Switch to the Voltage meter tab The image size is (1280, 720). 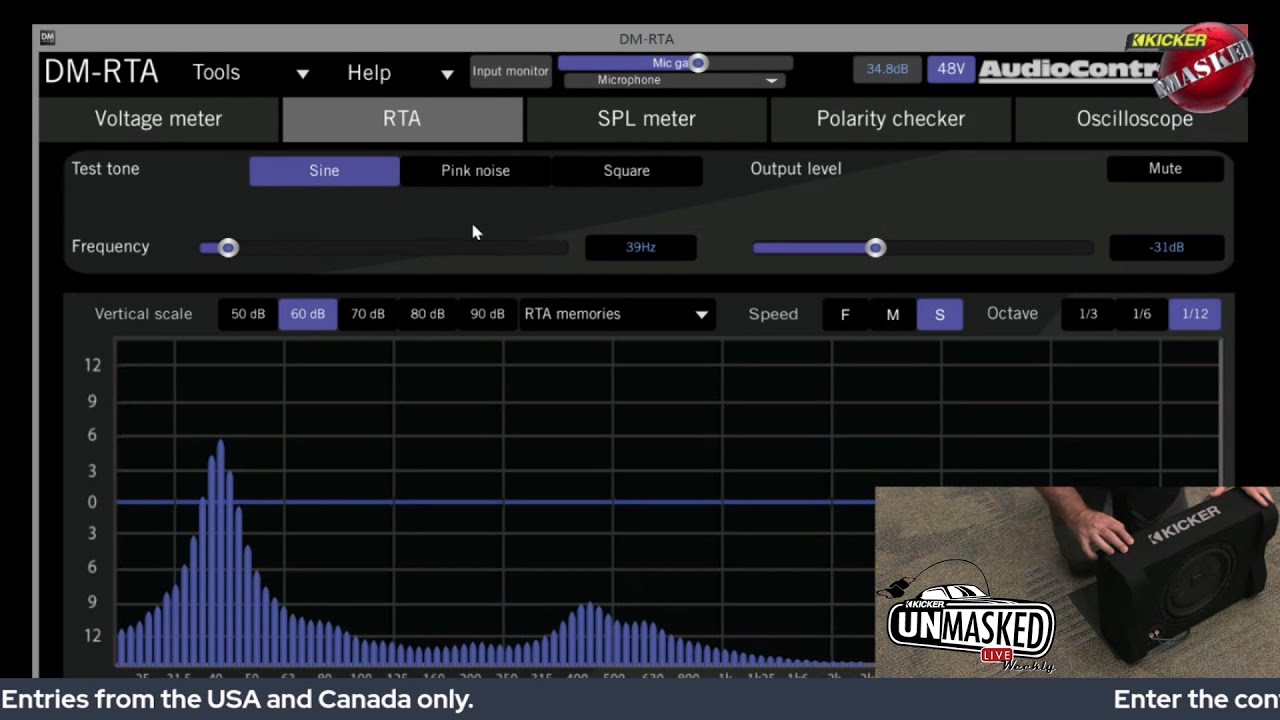(x=158, y=119)
